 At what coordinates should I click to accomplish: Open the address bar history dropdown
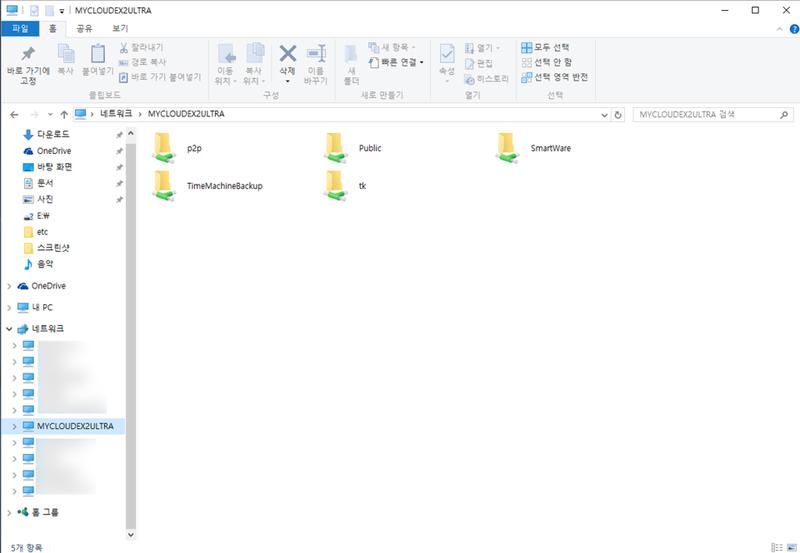[x=604, y=115]
